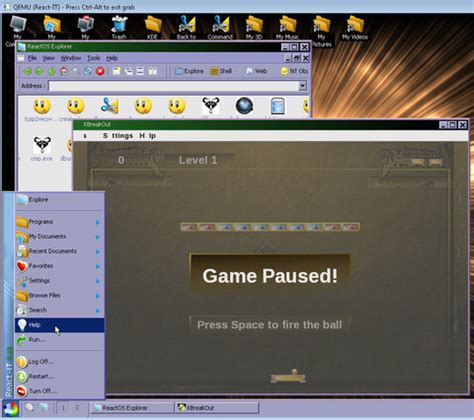Image resolution: width=474 pixels, height=420 pixels.
Task: Open the Tools menu in ReactOS Explorer
Action: click(94, 58)
